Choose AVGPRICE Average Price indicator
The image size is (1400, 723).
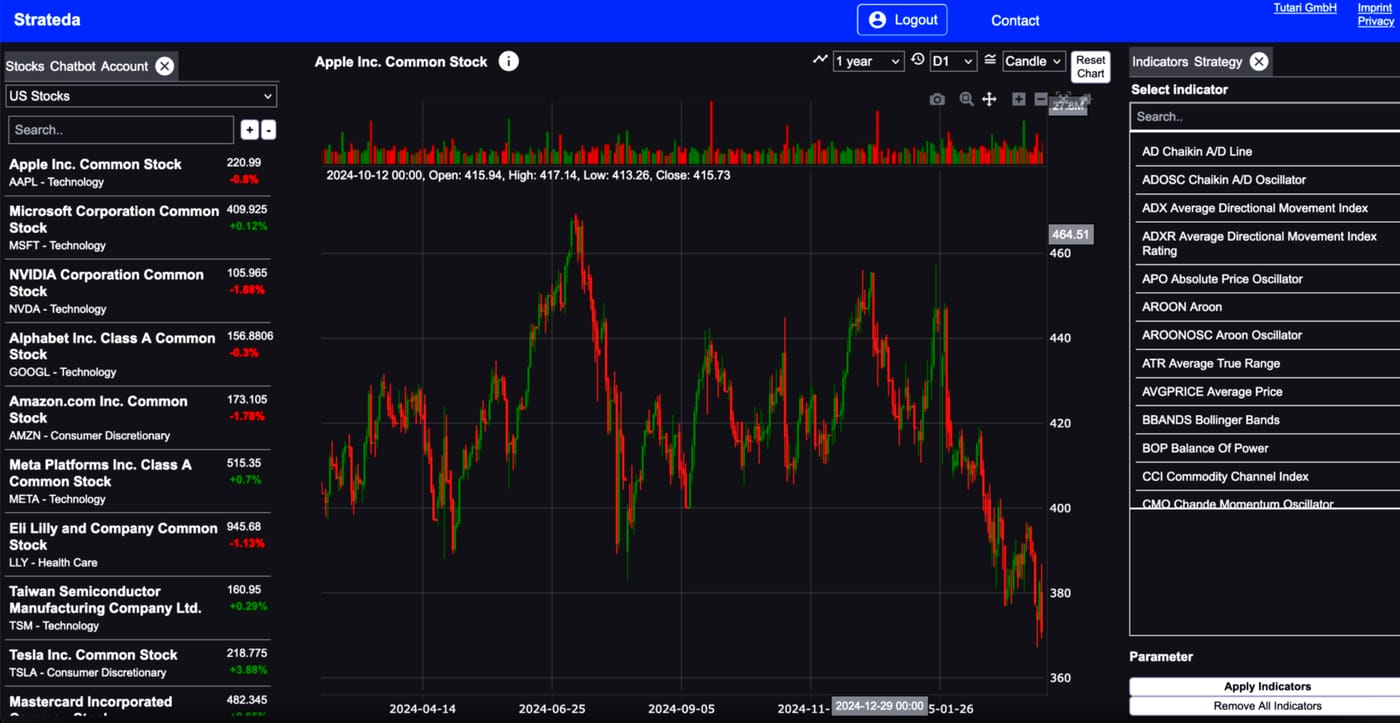(x=1267, y=392)
